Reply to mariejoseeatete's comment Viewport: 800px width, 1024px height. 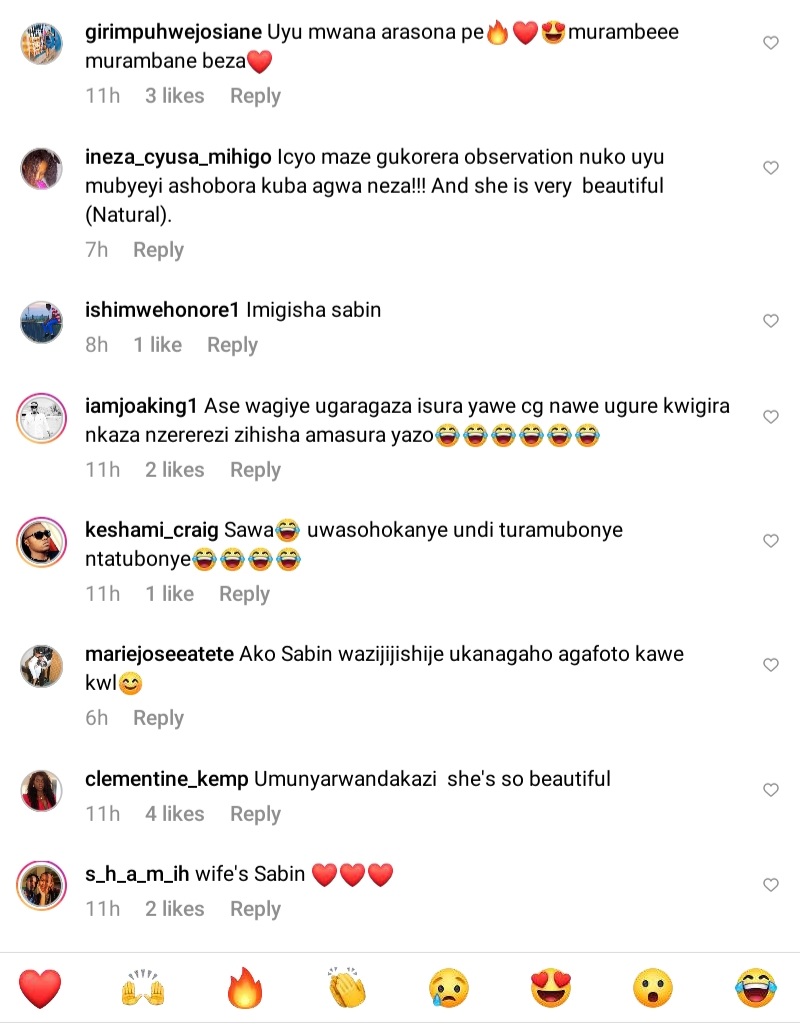(159, 718)
